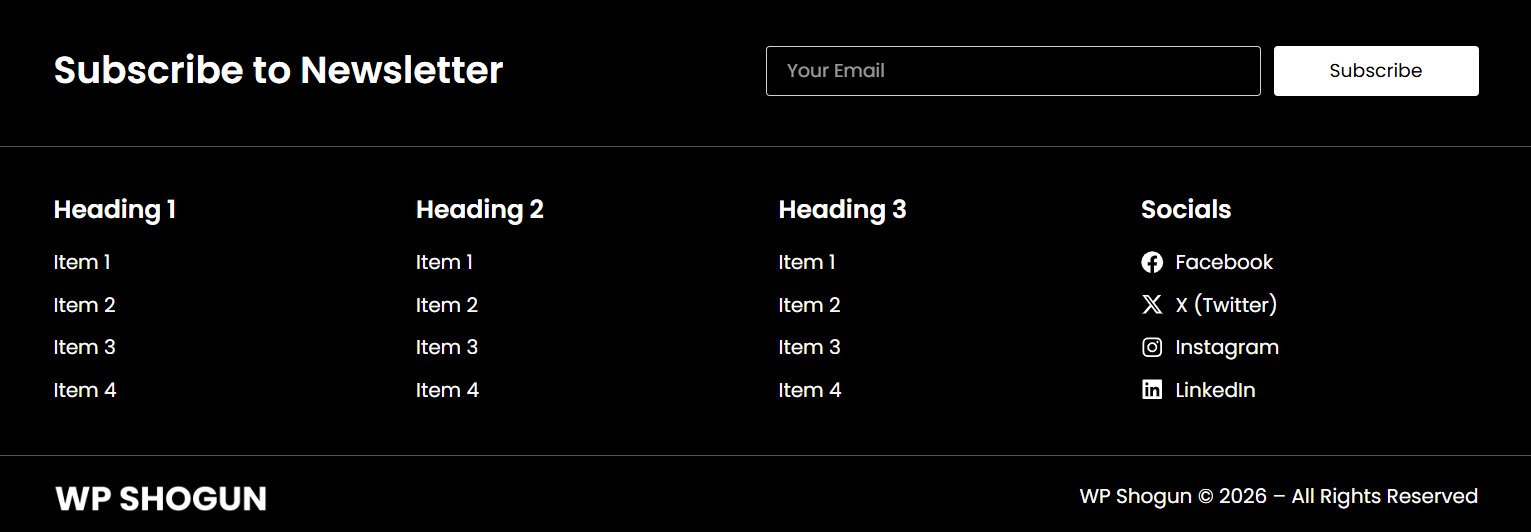
Task: Select Item 3 under Heading 2
Action: pos(447,347)
